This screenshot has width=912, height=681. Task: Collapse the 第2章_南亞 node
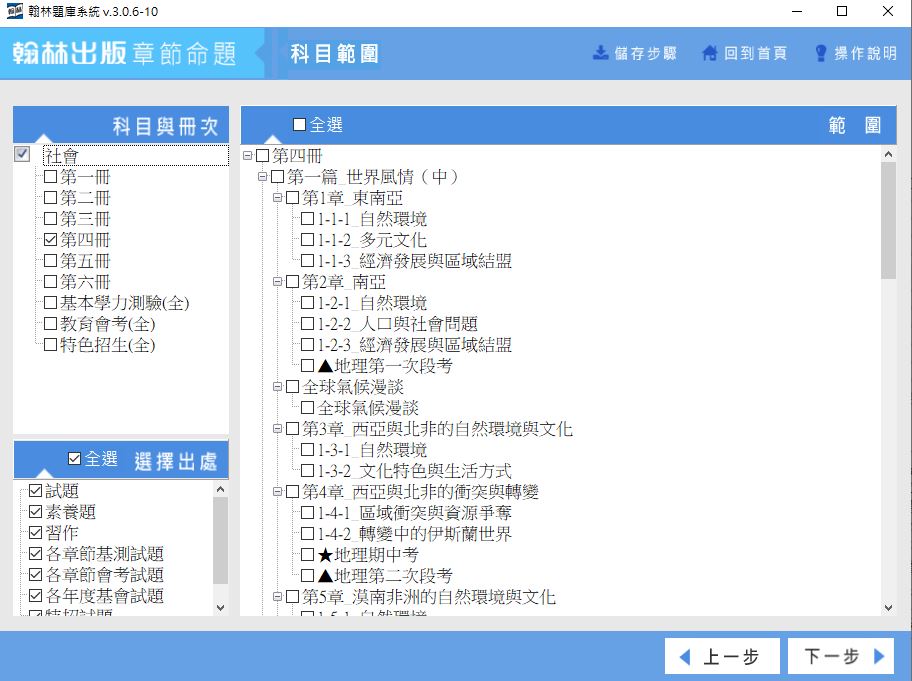pyautogui.click(x=277, y=281)
